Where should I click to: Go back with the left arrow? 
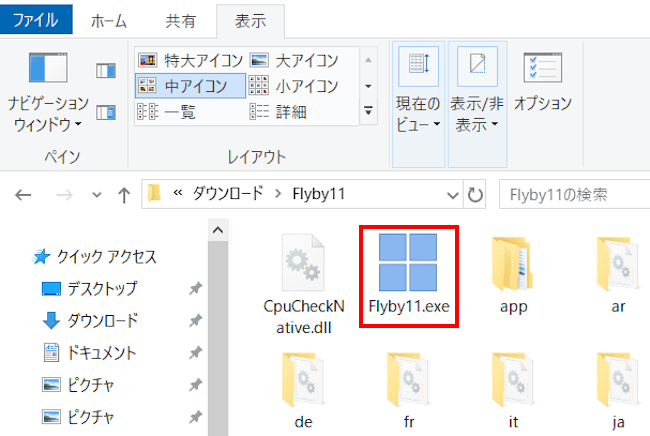pyautogui.click(x=23, y=194)
